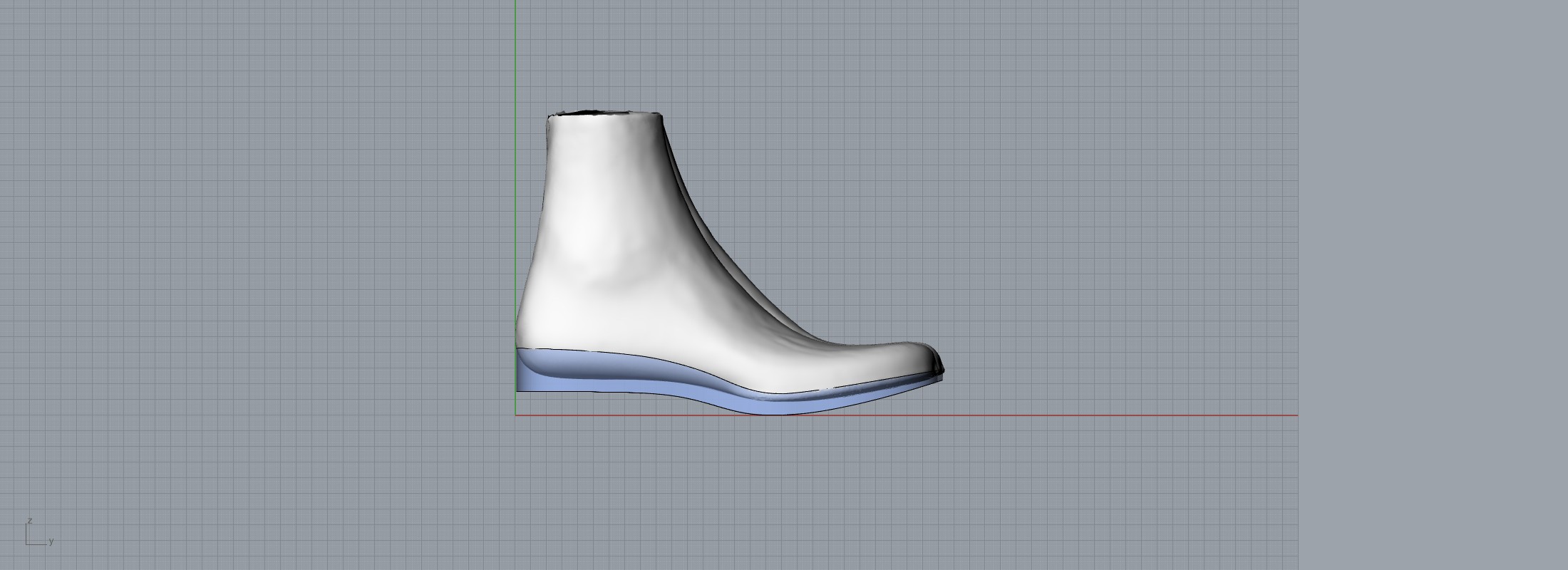Click the z label on the axis icon

pos(29,521)
